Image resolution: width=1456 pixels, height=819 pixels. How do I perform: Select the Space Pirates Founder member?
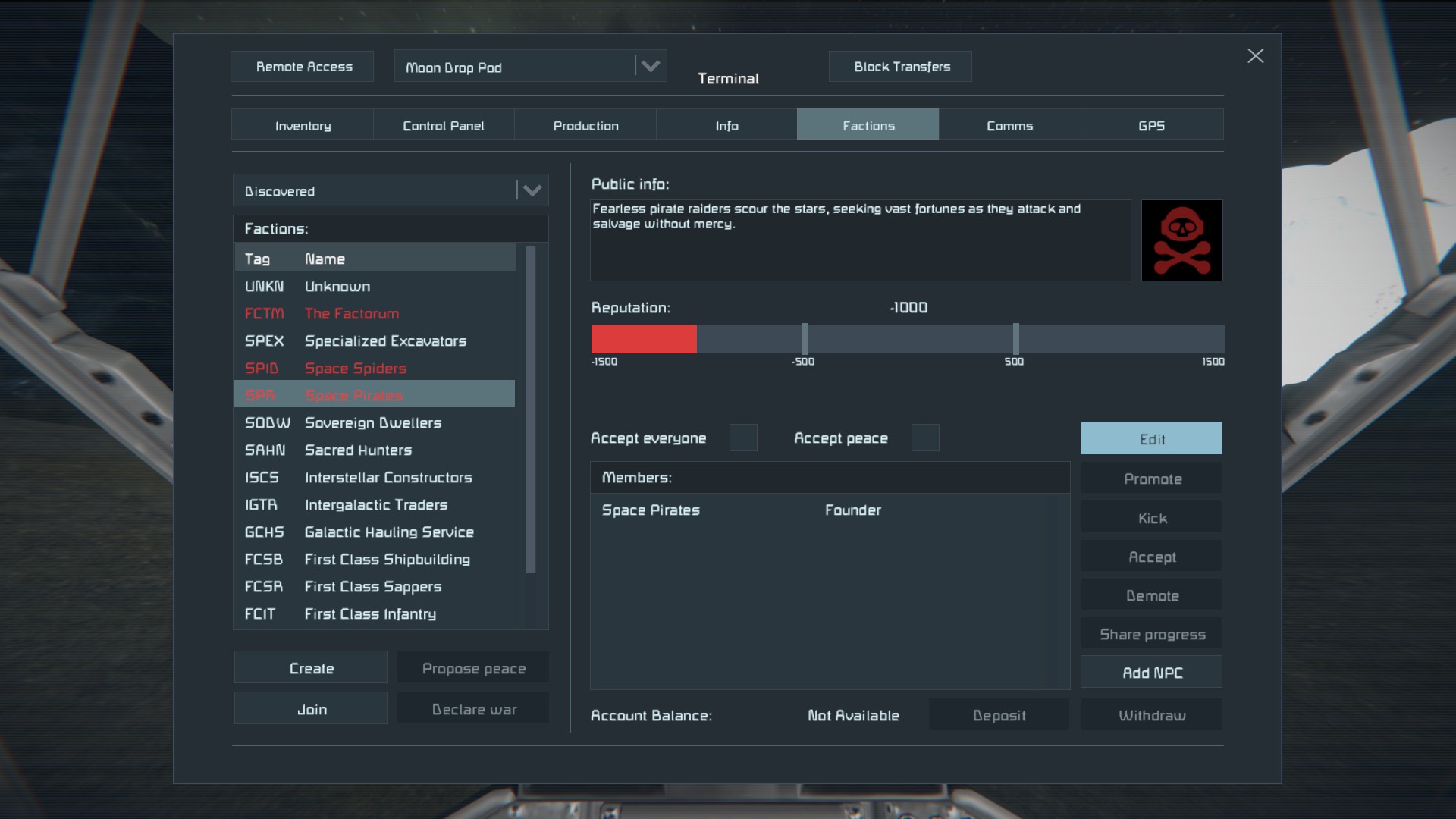[813, 510]
